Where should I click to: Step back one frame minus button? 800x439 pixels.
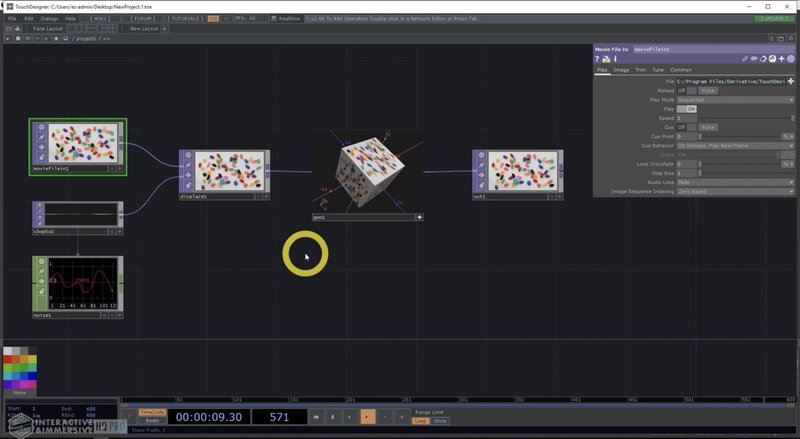point(385,417)
